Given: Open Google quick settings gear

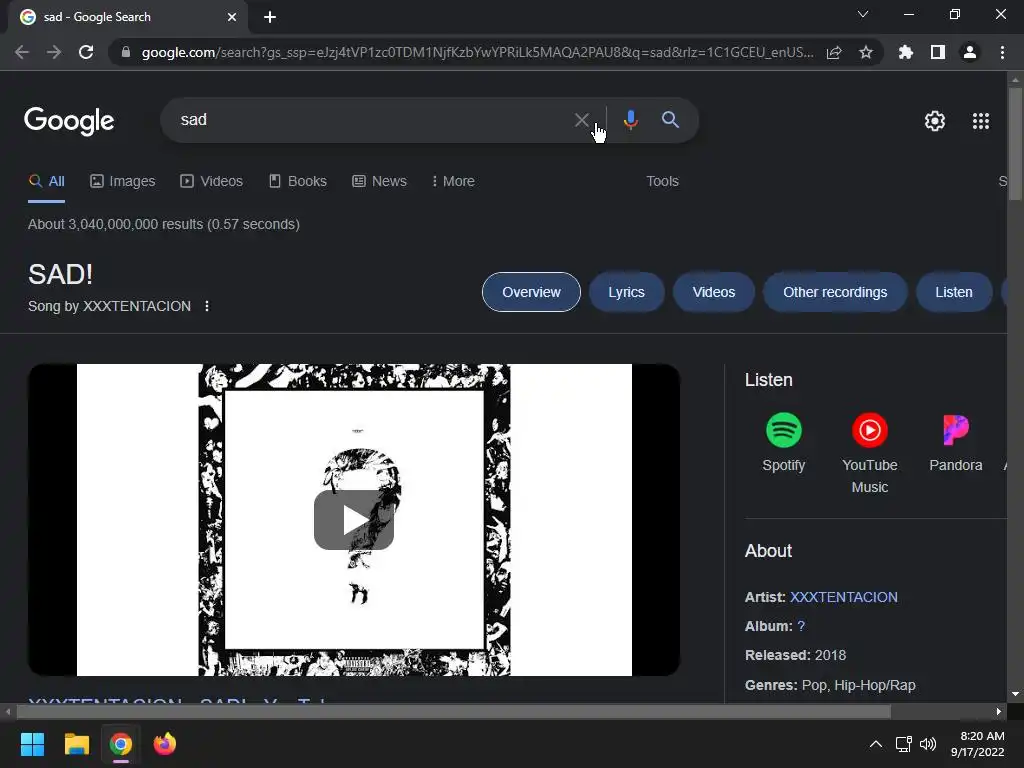Looking at the screenshot, I should point(935,121).
